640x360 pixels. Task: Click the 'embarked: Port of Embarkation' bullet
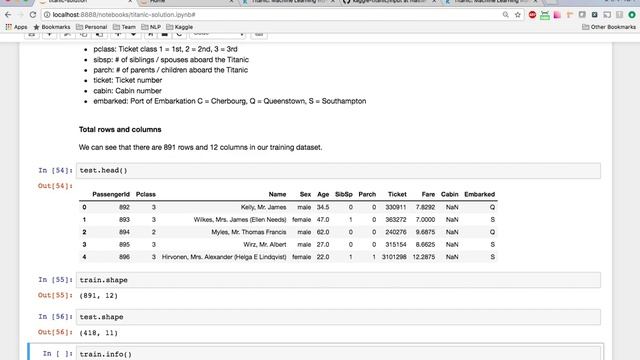click(x=230, y=101)
